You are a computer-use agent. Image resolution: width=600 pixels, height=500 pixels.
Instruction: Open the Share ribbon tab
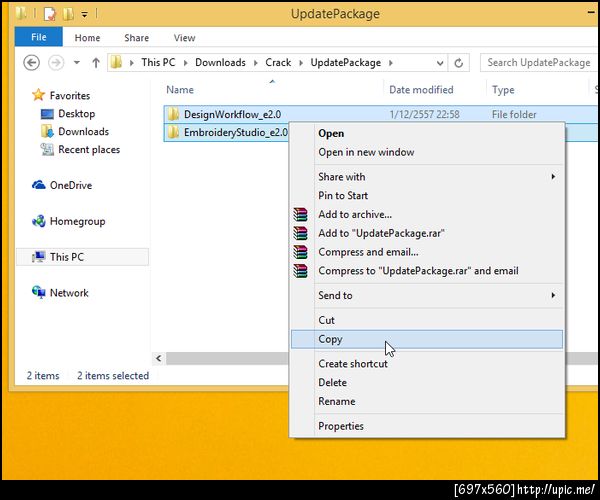(x=136, y=37)
